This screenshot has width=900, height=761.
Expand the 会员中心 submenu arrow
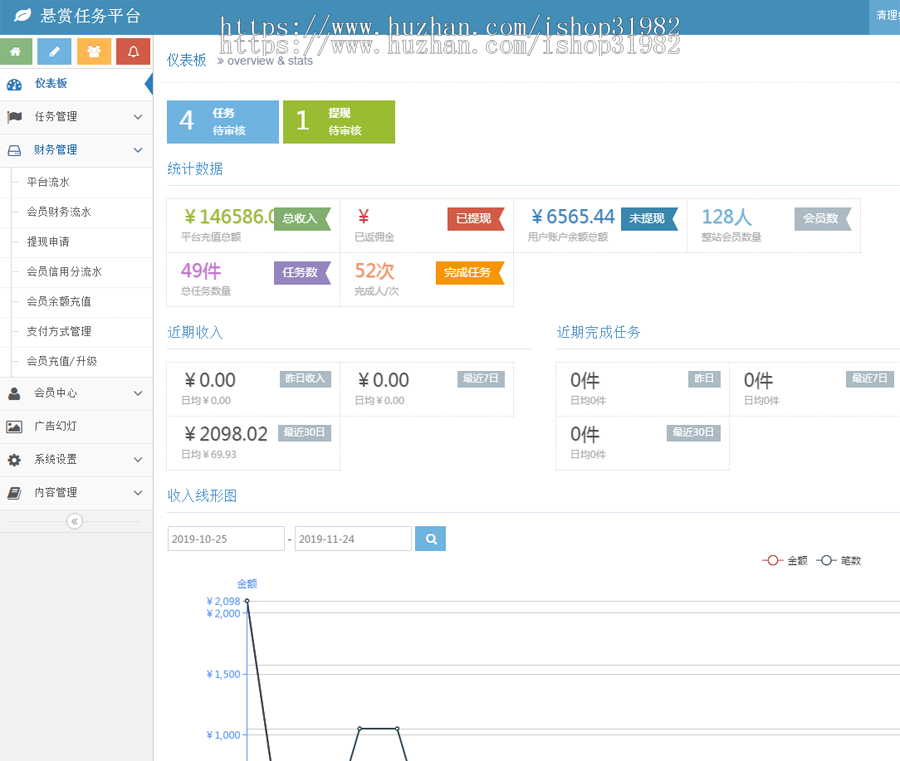[138, 393]
